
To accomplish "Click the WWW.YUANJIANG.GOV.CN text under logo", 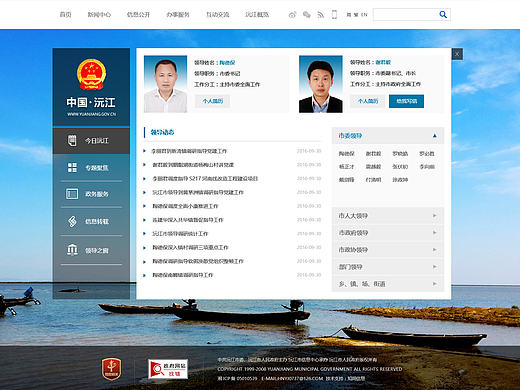I will [x=91, y=114].
